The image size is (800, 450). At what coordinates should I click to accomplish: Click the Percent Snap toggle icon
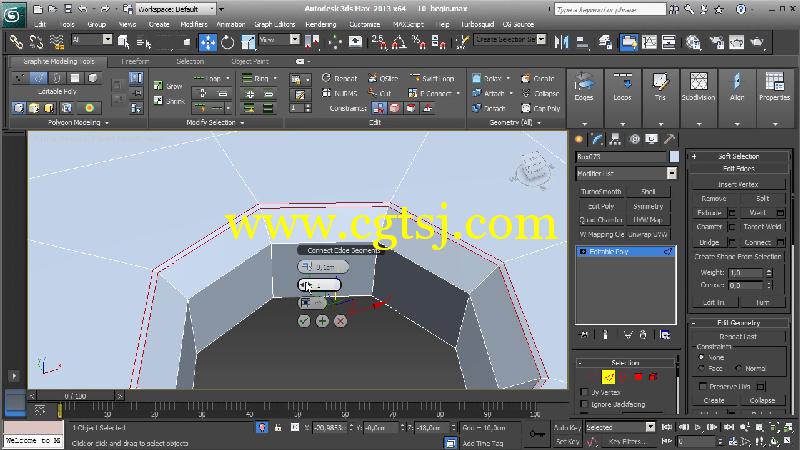[x=419, y=42]
